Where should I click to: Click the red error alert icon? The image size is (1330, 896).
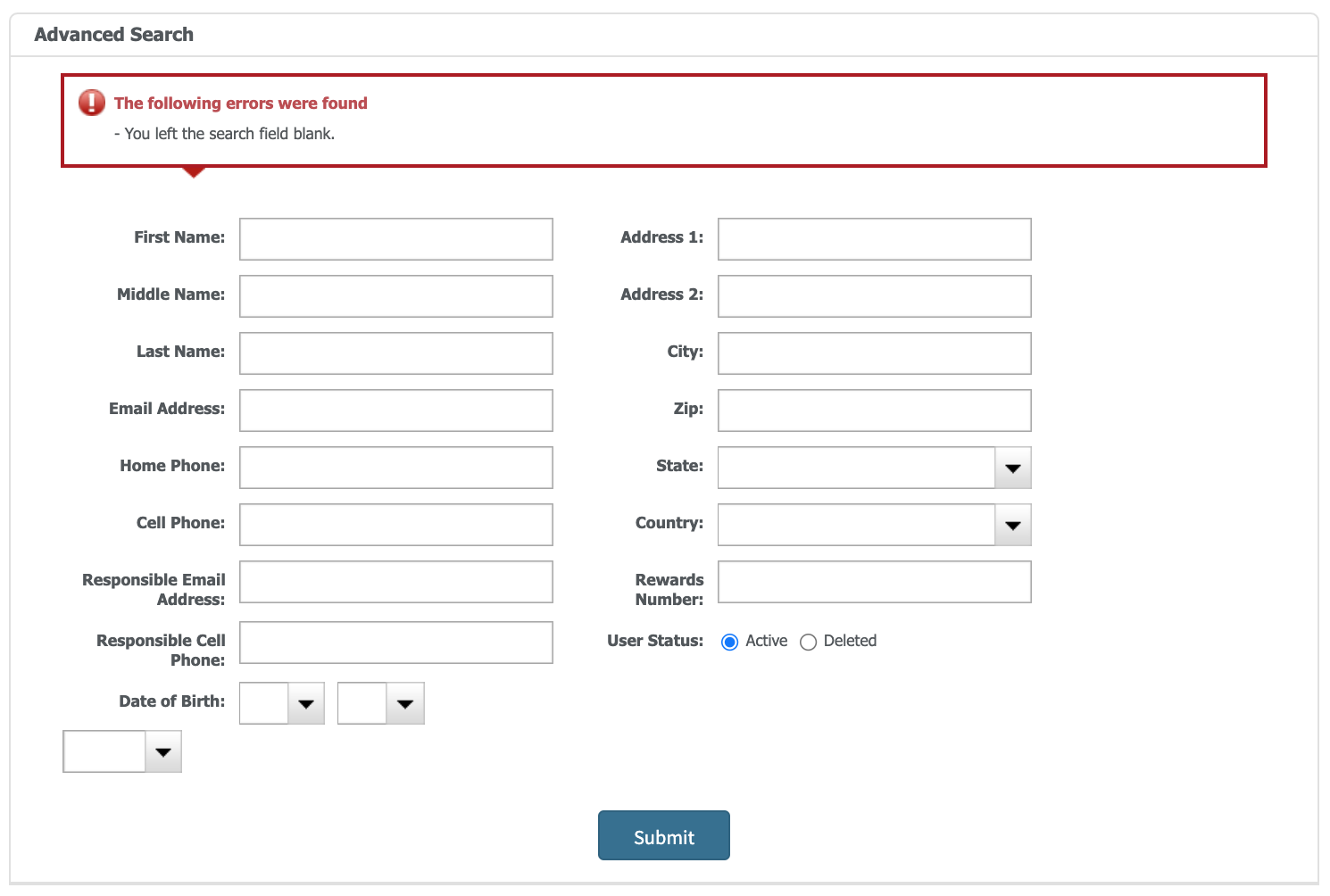(x=91, y=103)
